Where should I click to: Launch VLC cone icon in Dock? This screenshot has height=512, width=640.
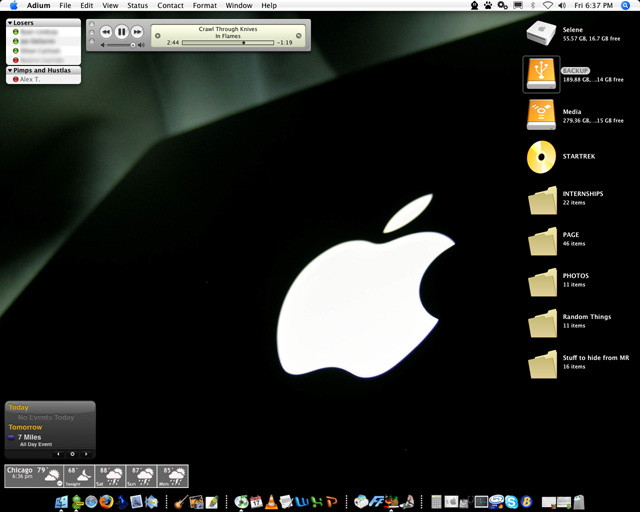coord(271,501)
